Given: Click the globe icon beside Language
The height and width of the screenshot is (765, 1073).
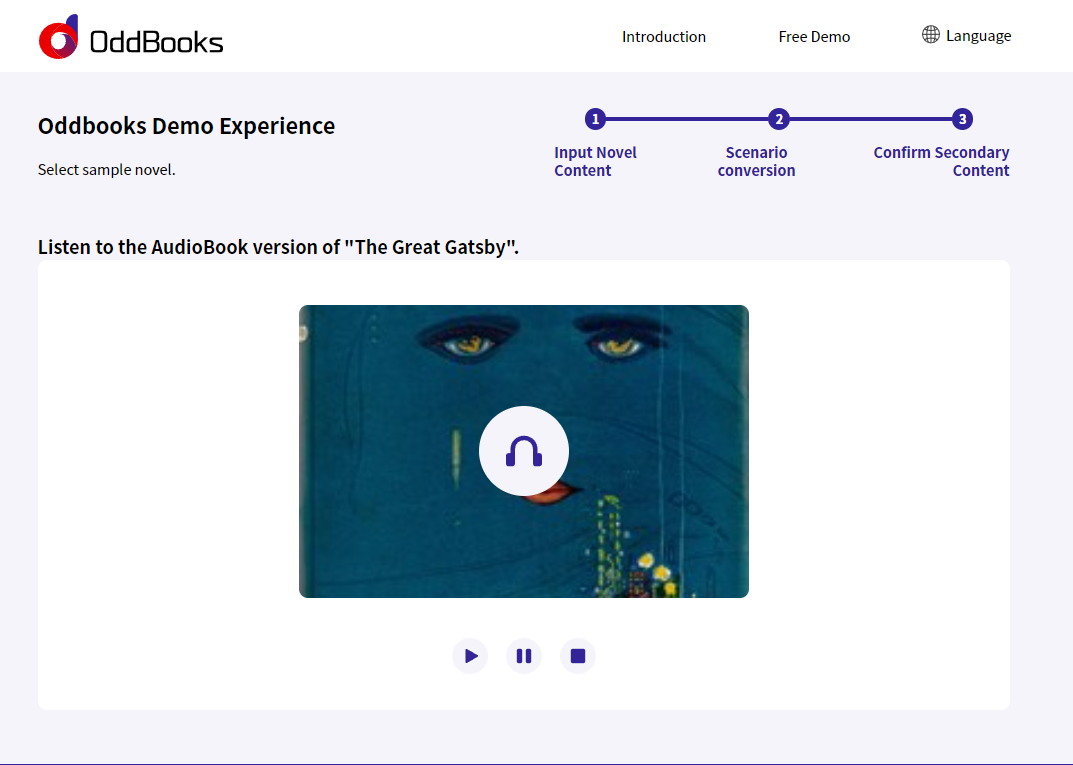Looking at the screenshot, I should pyautogui.click(x=931, y=34).
